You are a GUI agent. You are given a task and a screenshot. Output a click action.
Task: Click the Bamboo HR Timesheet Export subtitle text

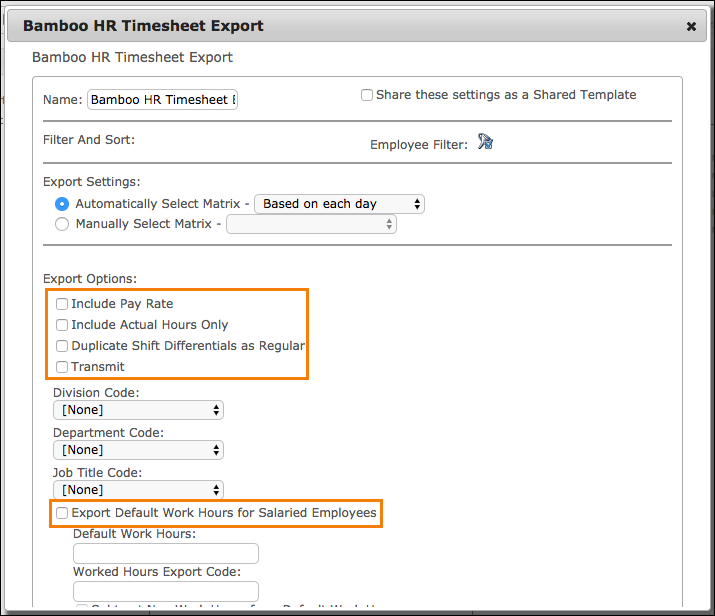tap(132, 57)
